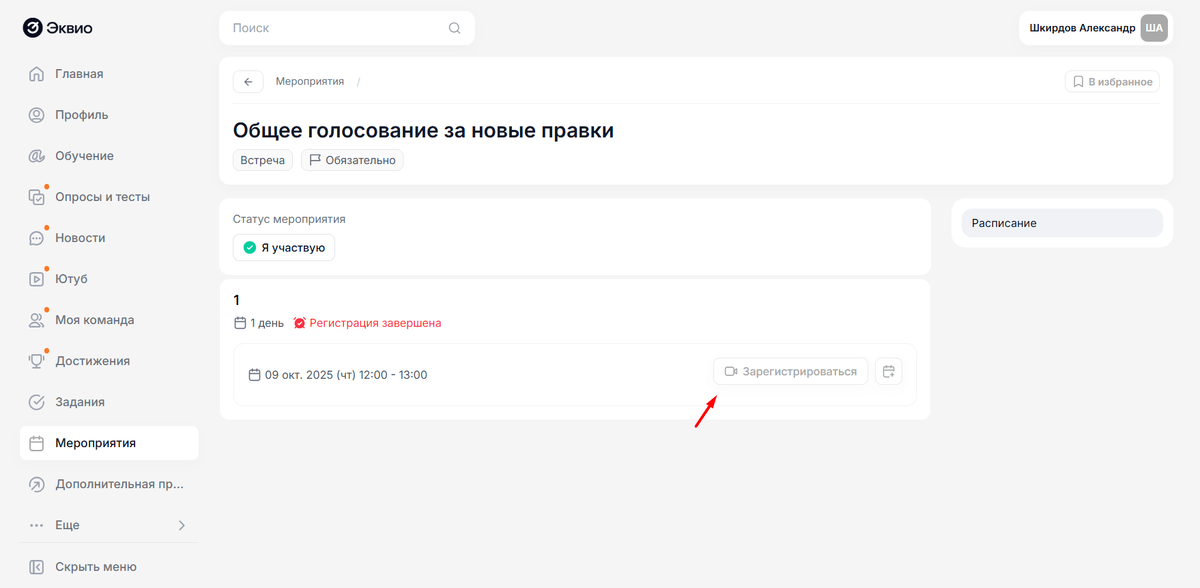Screen dimensions: 1200x588
Task: Click the green check status icon
Action: pos(250,248)
